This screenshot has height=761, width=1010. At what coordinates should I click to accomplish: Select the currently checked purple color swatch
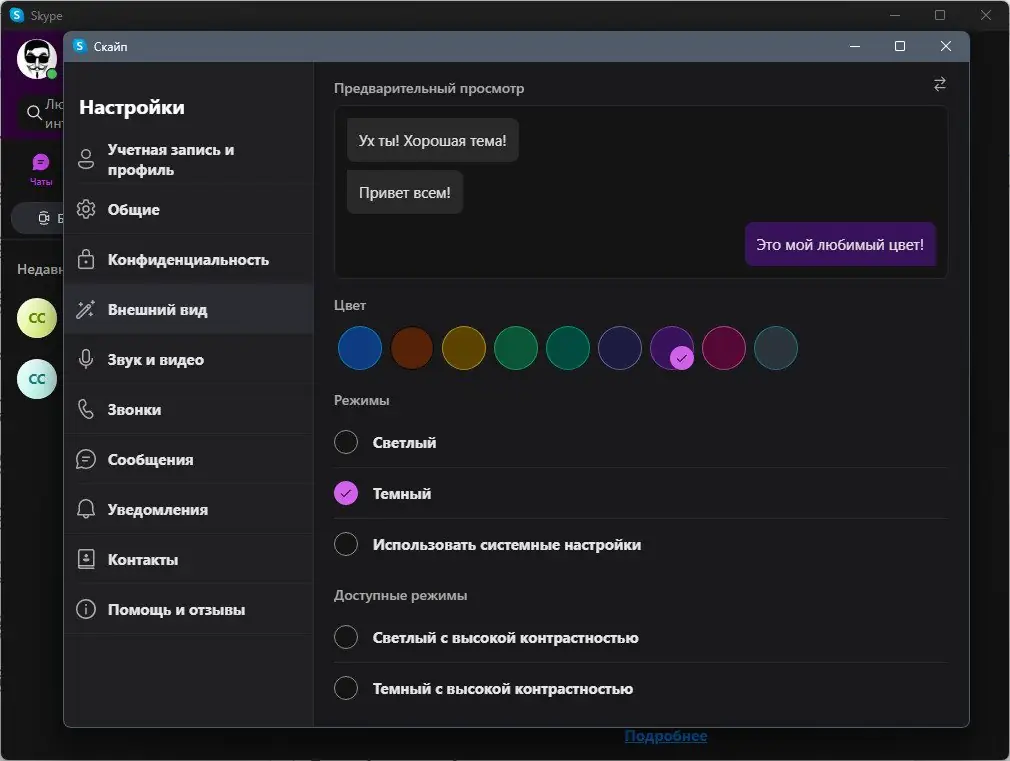coord(672,347)
